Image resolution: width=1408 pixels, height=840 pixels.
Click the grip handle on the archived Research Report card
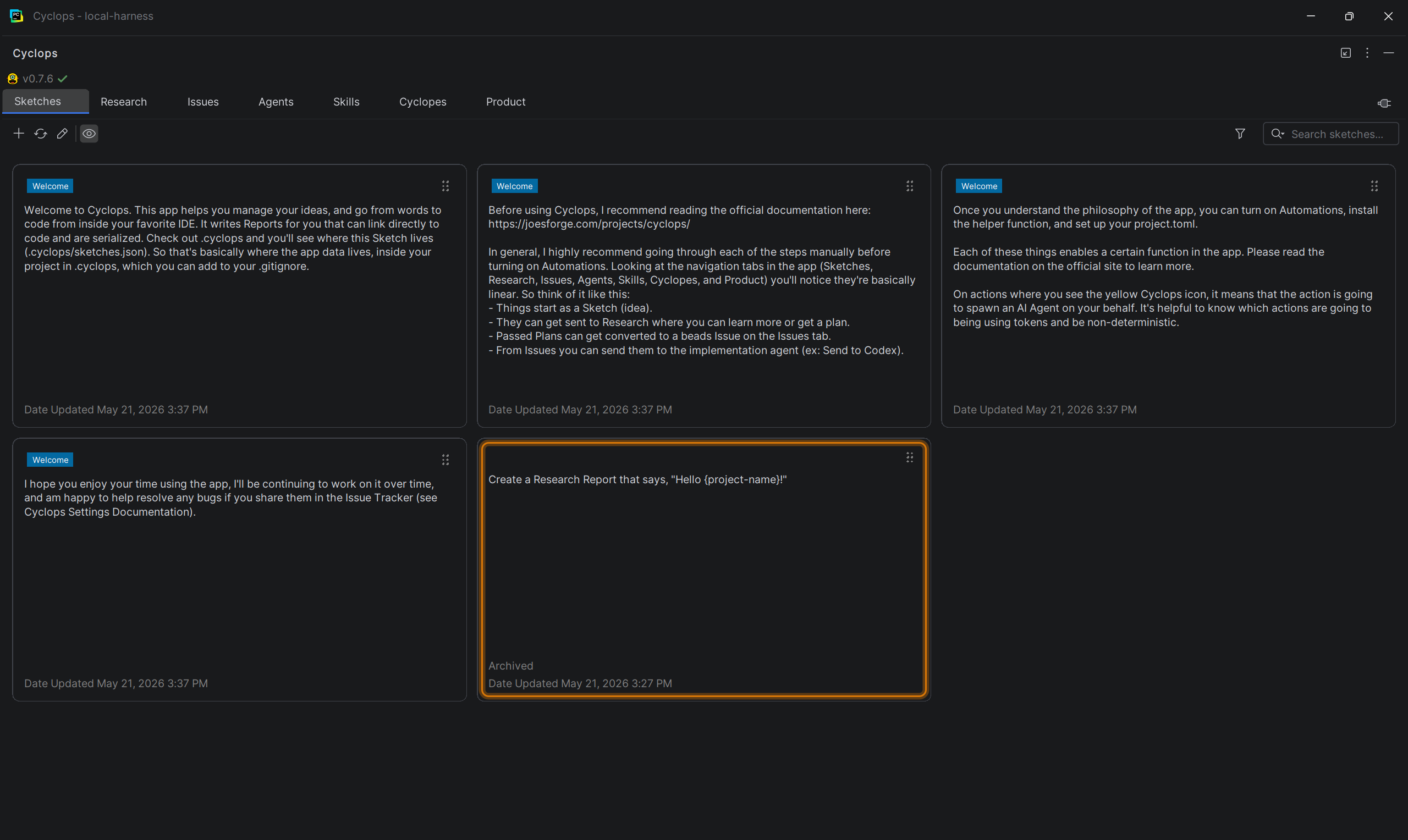[910, 457]
